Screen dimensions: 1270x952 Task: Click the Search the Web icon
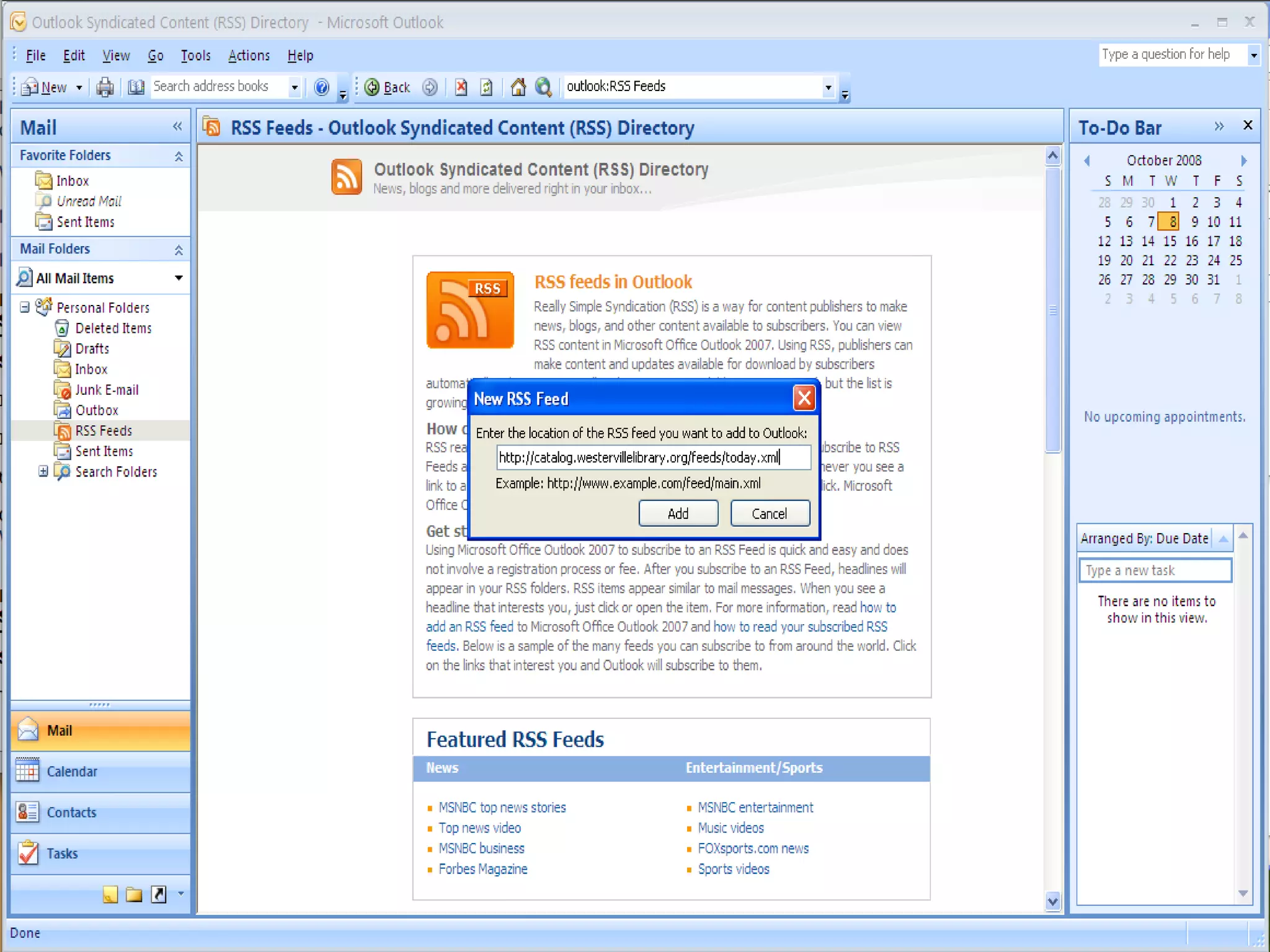click(x=544, y=87)
